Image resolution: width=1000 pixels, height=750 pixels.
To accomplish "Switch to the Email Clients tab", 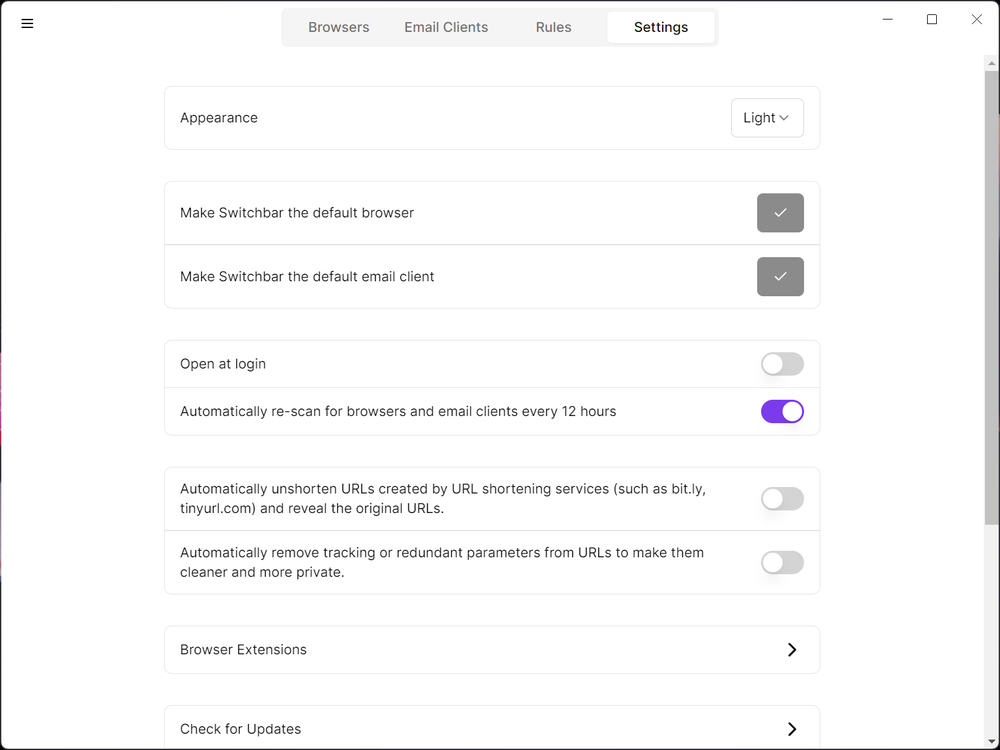I will click(x=446, y=27).
